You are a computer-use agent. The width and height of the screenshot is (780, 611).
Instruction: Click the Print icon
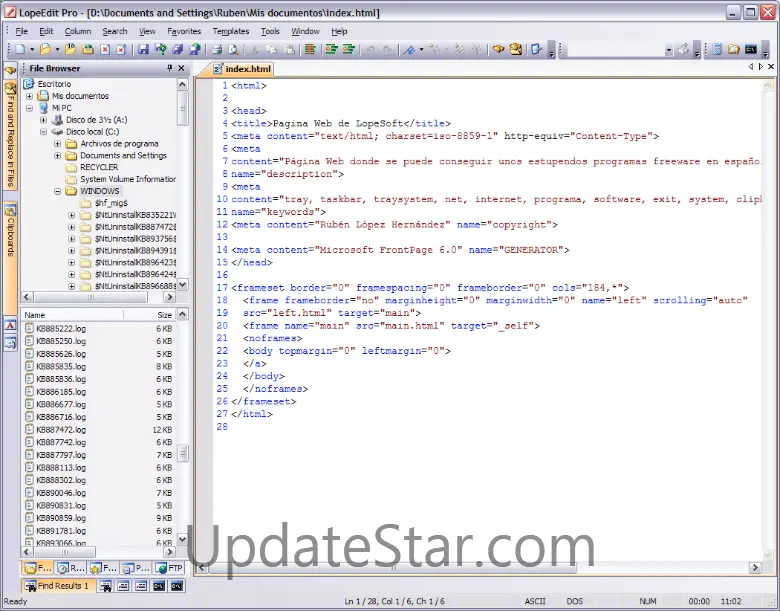(x=216, y=49)
